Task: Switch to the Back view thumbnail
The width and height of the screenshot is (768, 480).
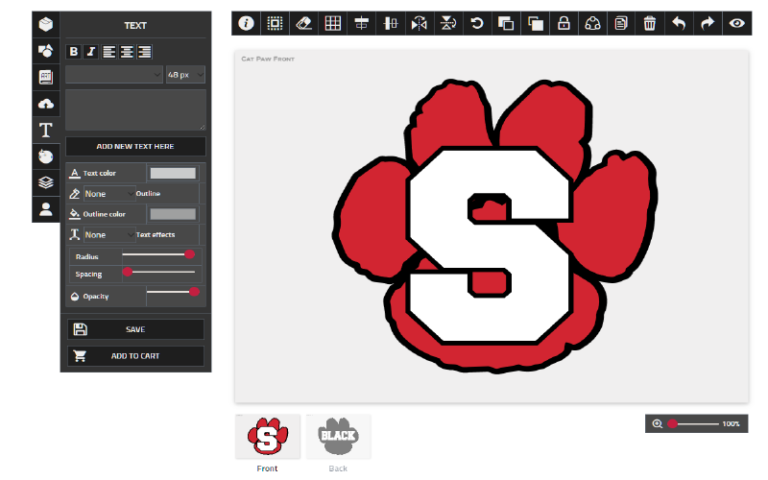Action: (x=338, y=437)
